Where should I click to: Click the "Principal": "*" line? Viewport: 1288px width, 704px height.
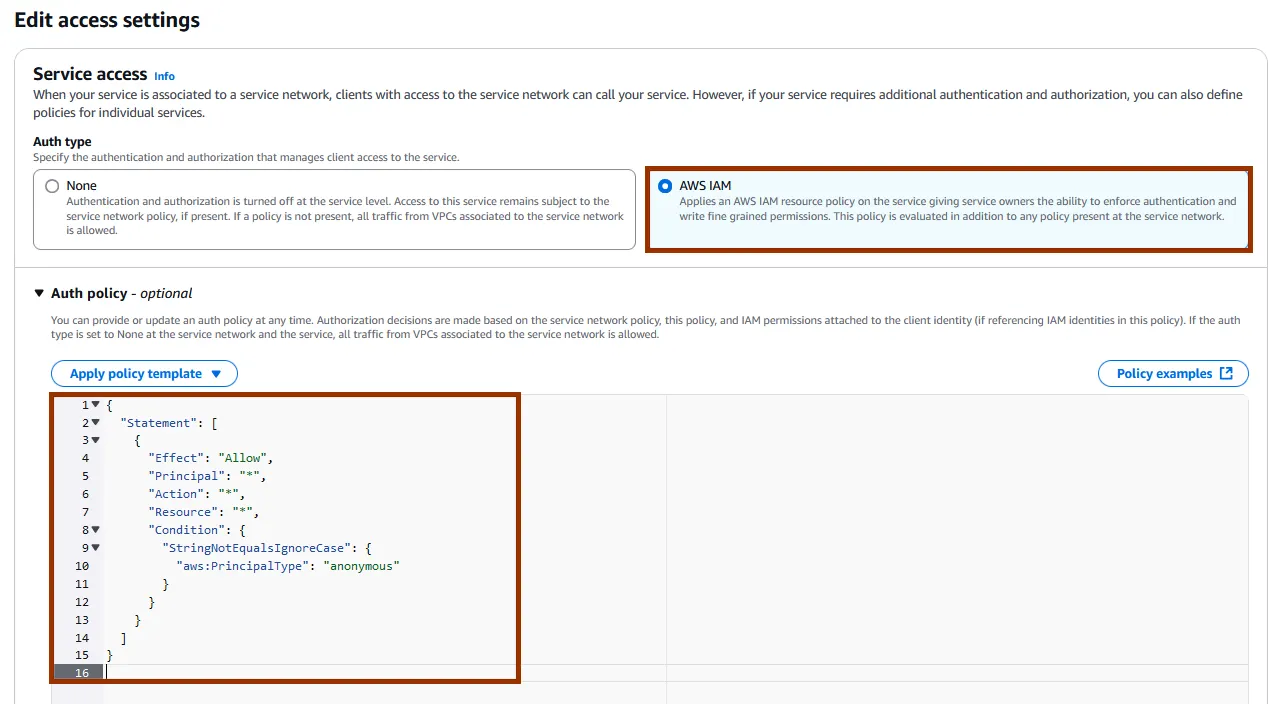207,476
